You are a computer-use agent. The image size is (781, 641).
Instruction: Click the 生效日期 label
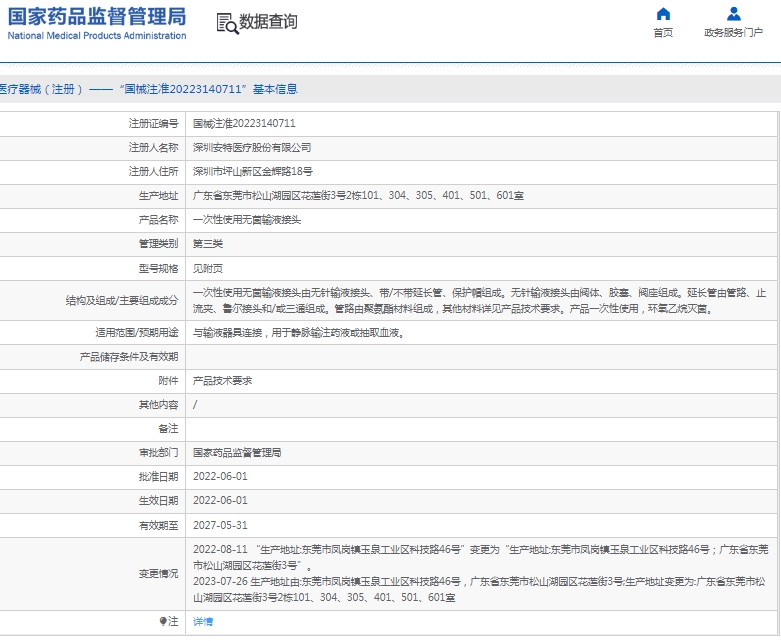click(x=158, y=501)
